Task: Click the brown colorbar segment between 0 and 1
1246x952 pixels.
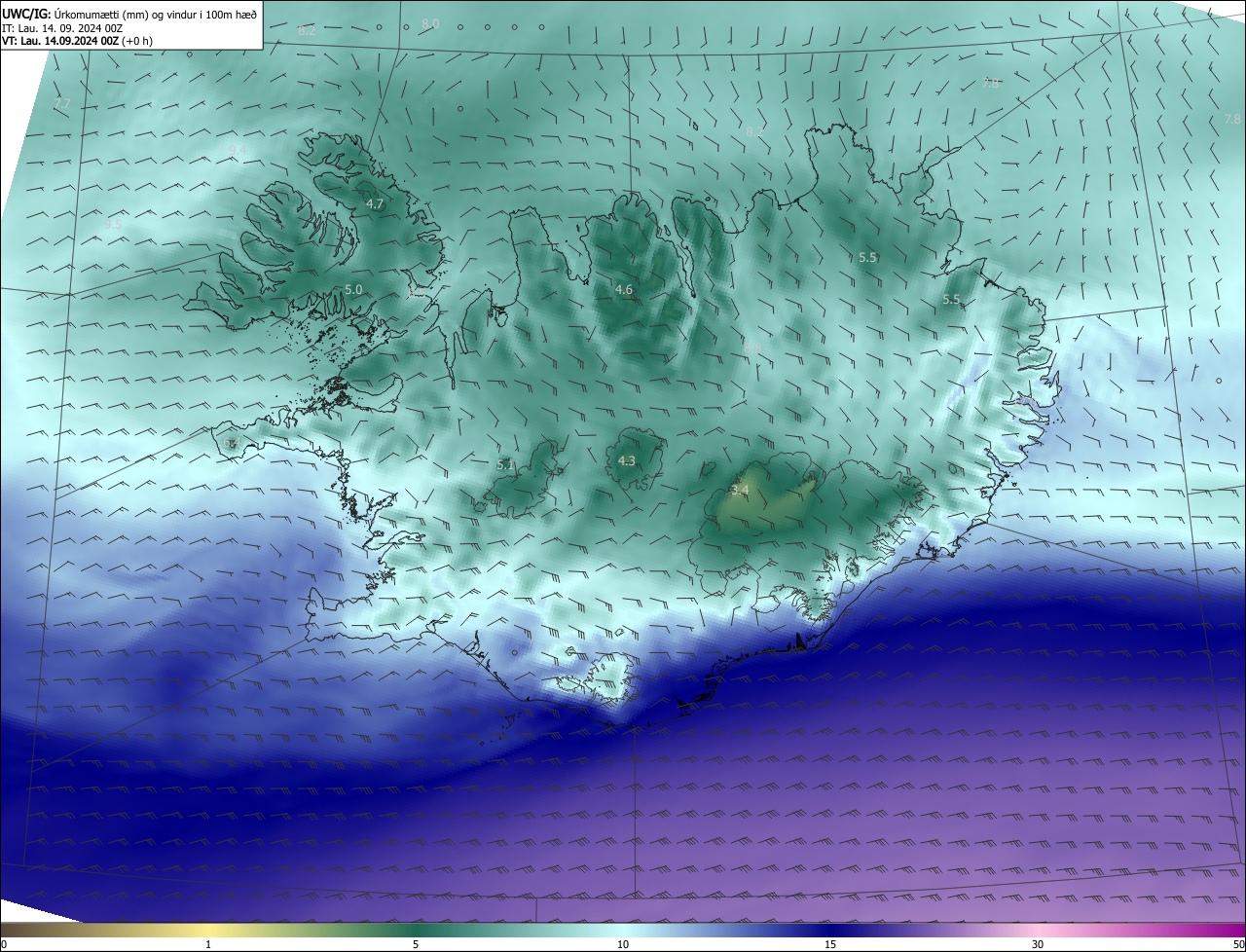Action: pyautogui.click(x=104, y=930)
